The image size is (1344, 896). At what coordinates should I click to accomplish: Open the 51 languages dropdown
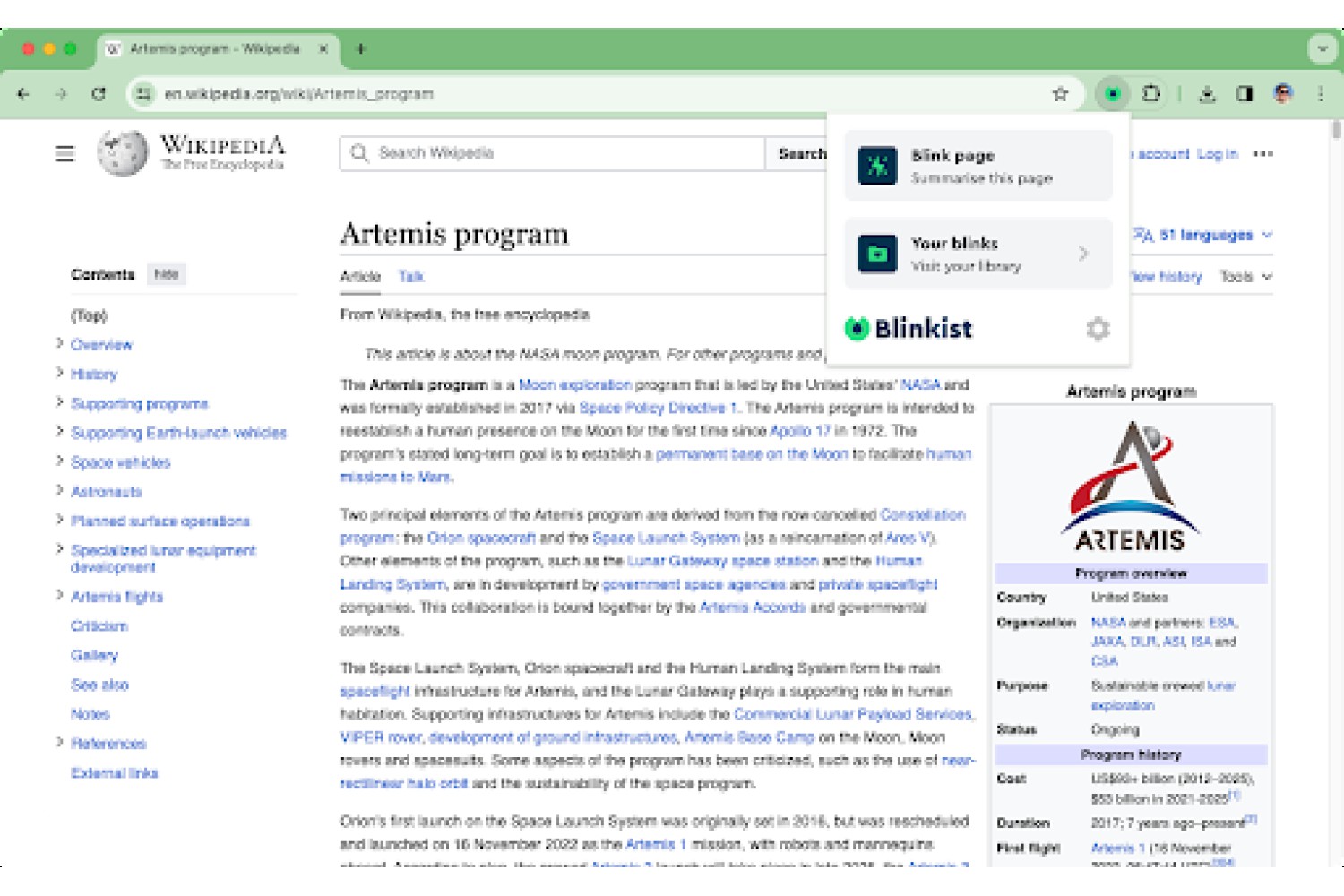click(x=1203, y=235)
